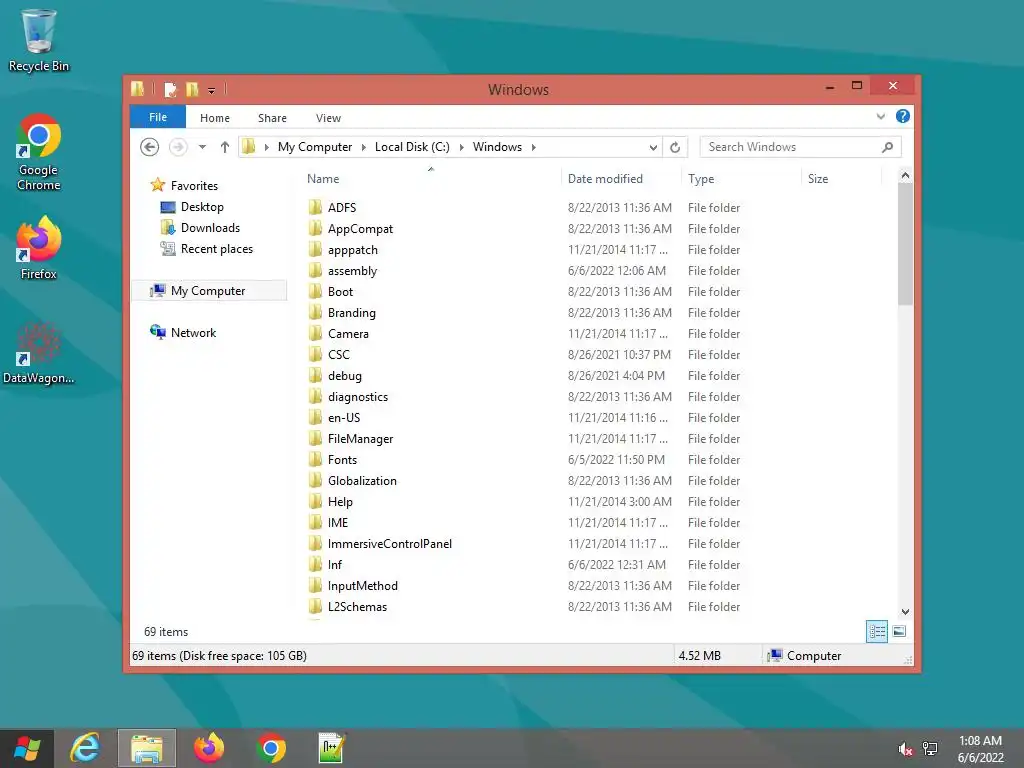This screenshot has height=768, width=1024.
Task: Expand the chevron after My Computer breadcrumb
Action: click(364, 147)
